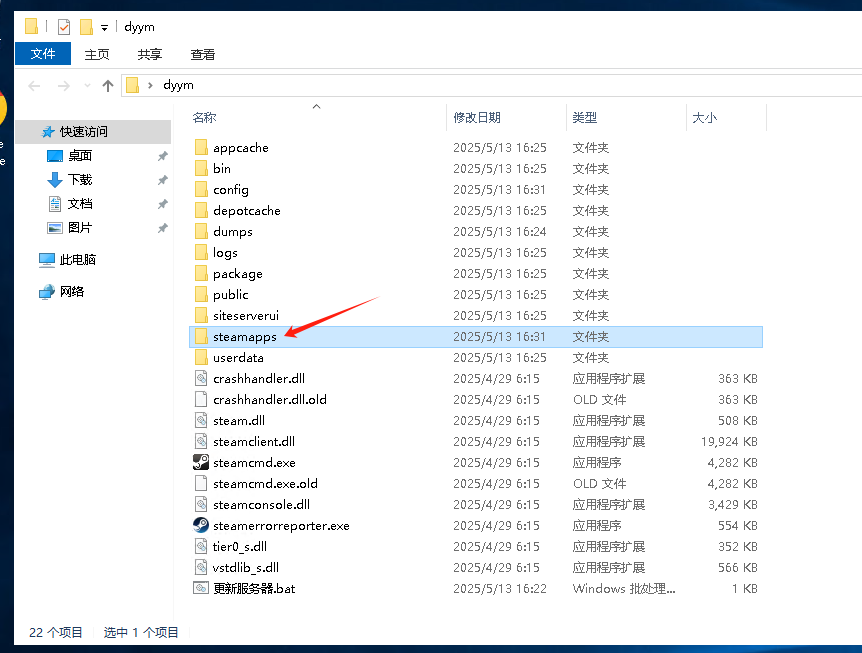Click the steam.dll file icon

click(x=201, y=420)
